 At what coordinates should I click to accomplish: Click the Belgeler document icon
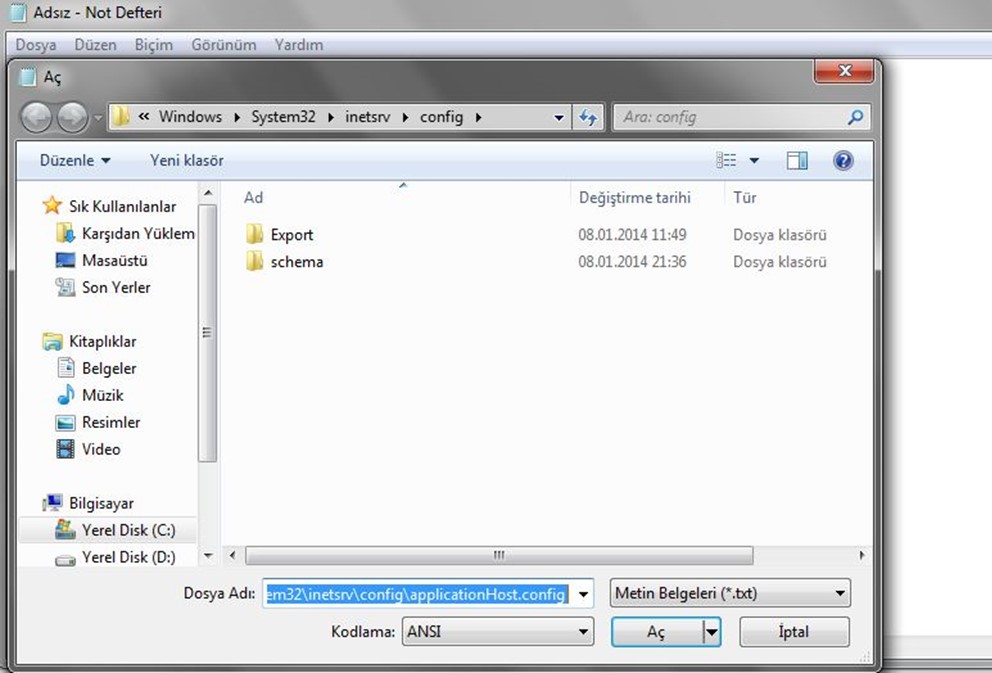click(x=65, y=367)
